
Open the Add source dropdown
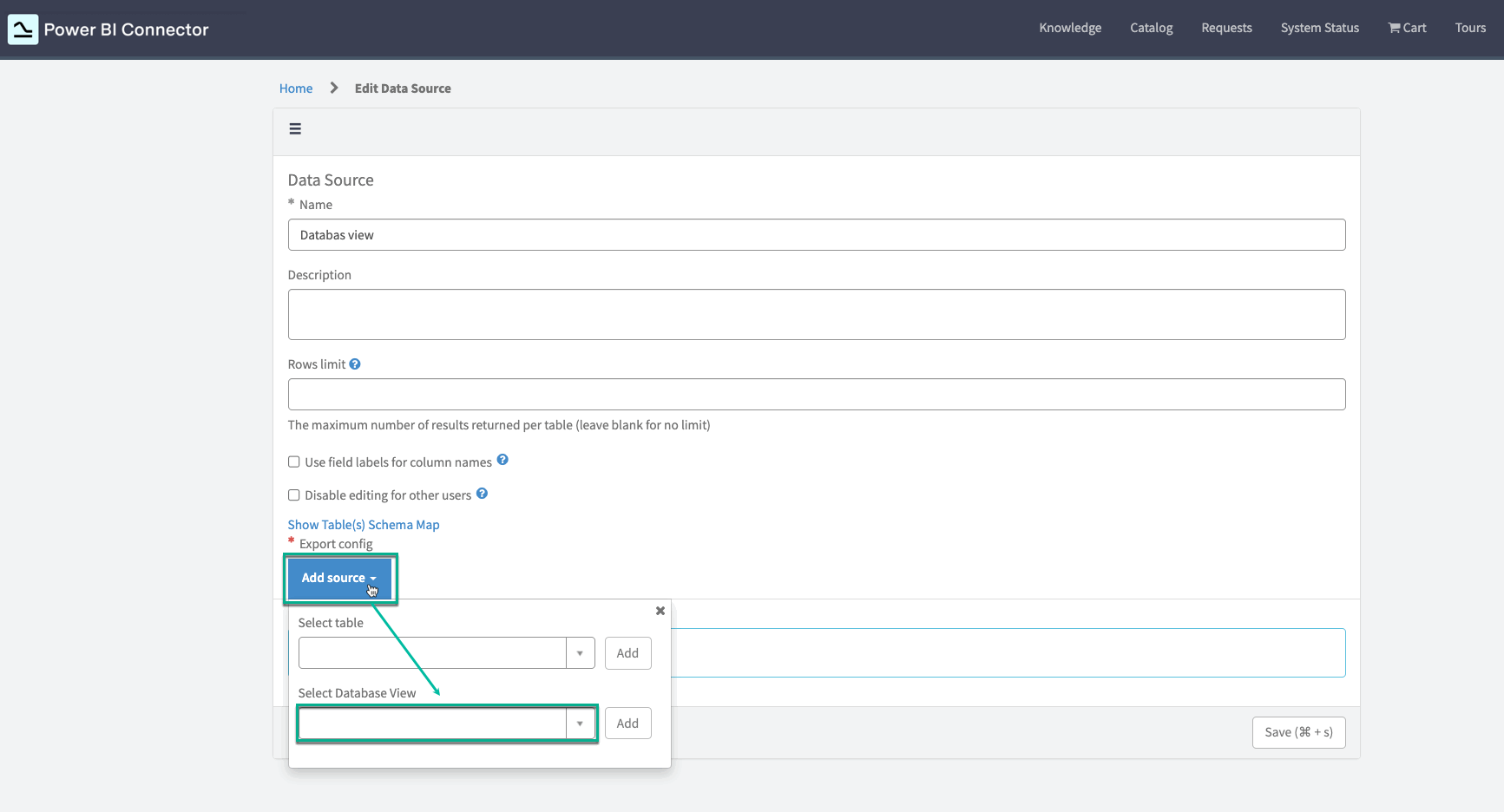click(x=339, y=577)
